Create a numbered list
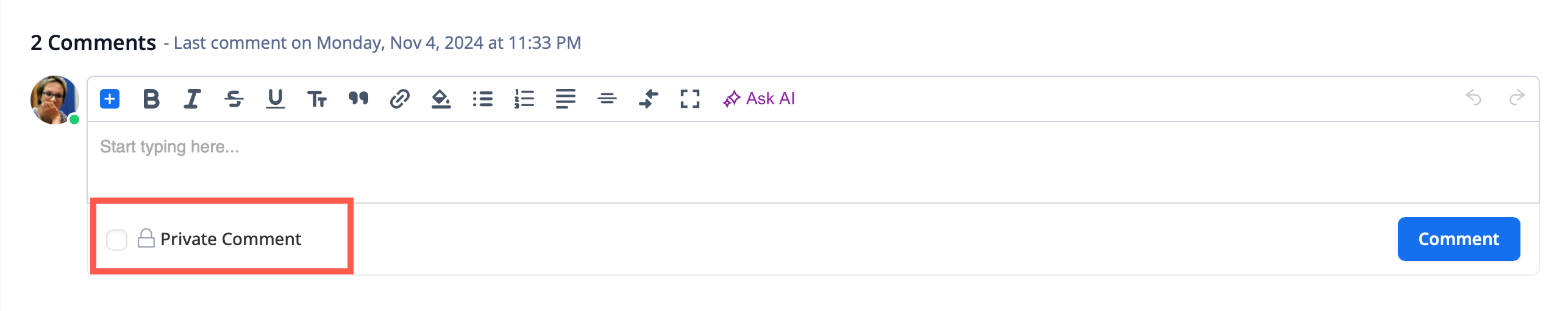The width and height of the screenshot is (1568, 311). [524, 99]
